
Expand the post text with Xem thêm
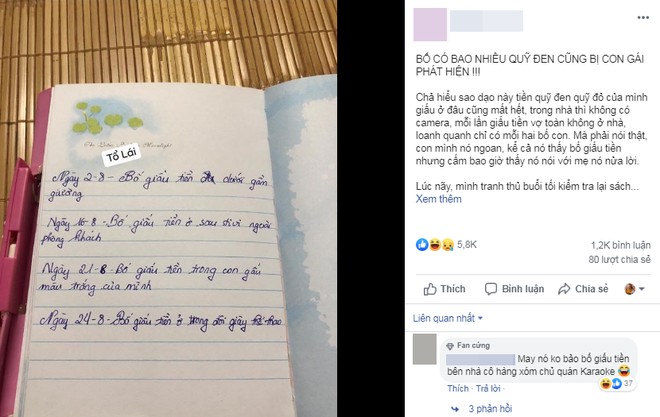point(438,199)
